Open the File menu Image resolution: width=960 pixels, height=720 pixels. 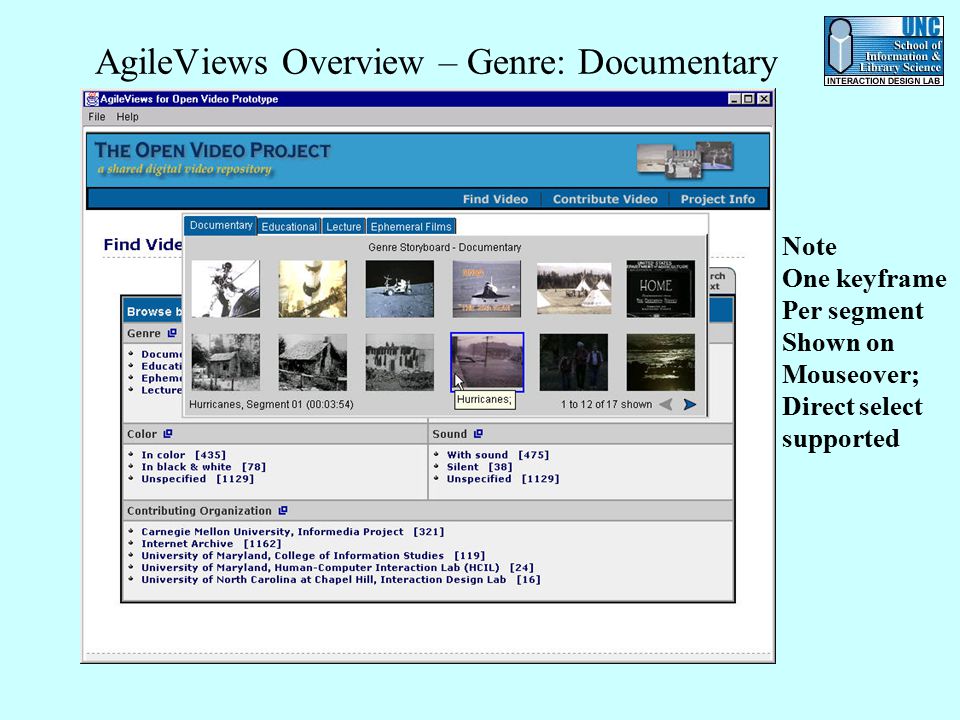(x=97, y=117)
